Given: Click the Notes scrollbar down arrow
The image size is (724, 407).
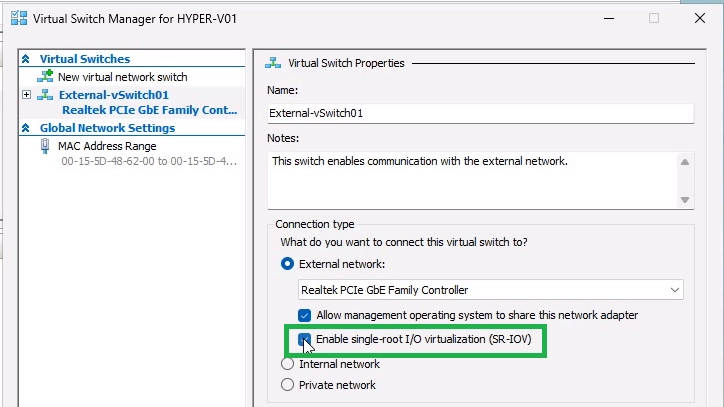Looking at the screenshot, I should 685,200.
